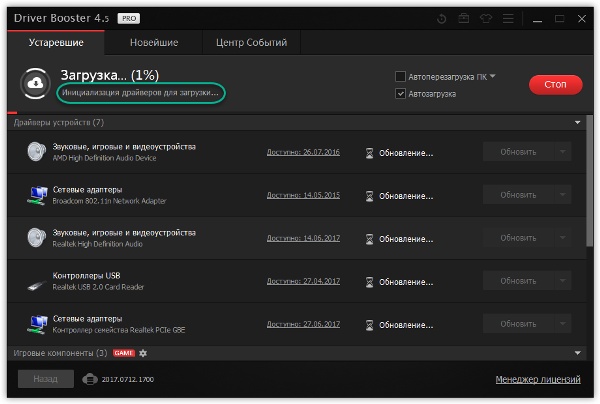Image resolution: width=600 pixels, height=404 pixels.
Task: Click Обновить button for Broadcom network adapter
Action: 518,195
